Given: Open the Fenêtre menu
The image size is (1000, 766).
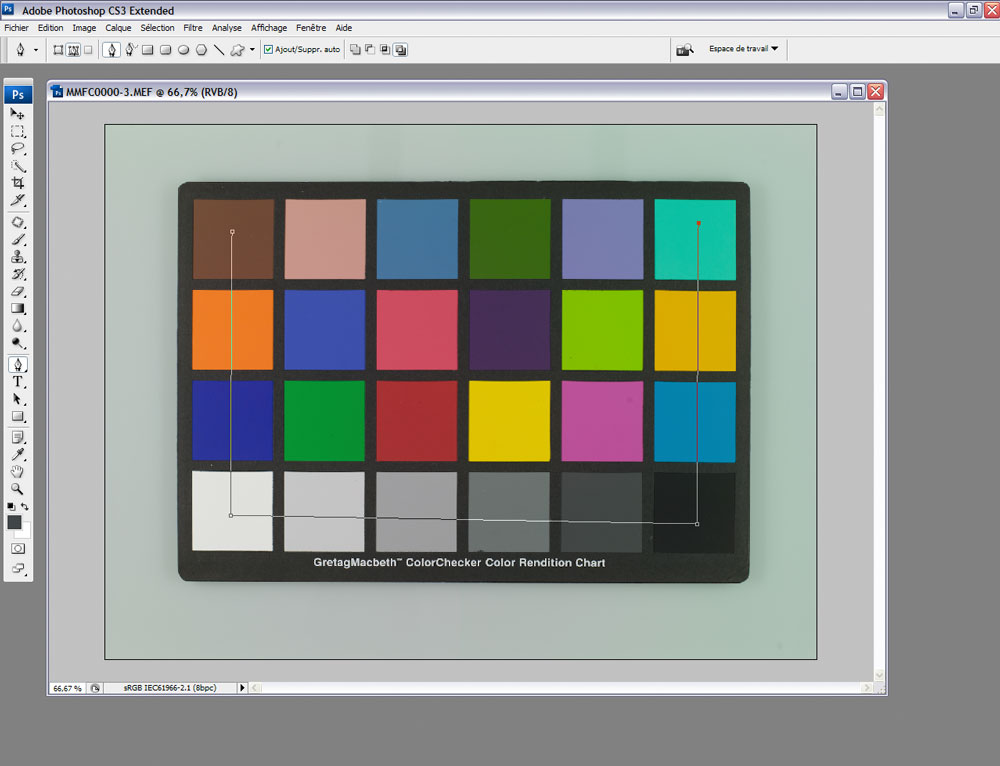Looking at the screenshot, I should (x=311, y=28).
